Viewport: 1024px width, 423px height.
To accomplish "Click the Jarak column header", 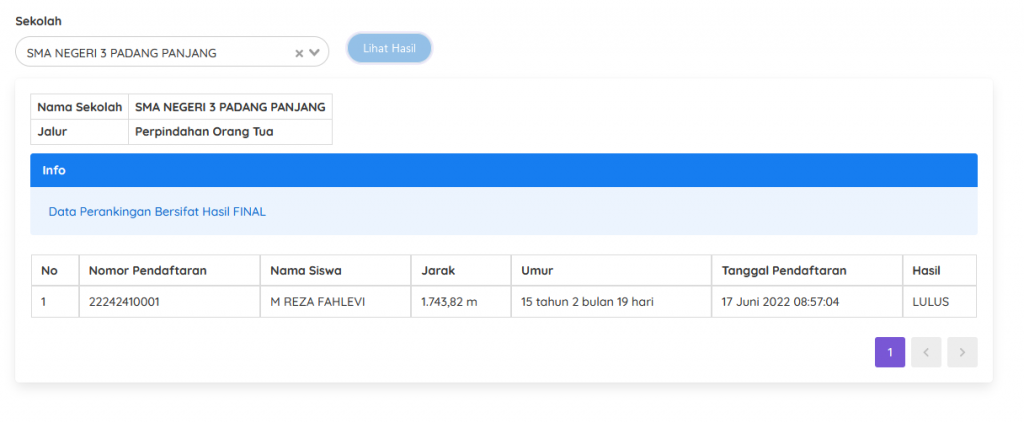I will (439, 270).
